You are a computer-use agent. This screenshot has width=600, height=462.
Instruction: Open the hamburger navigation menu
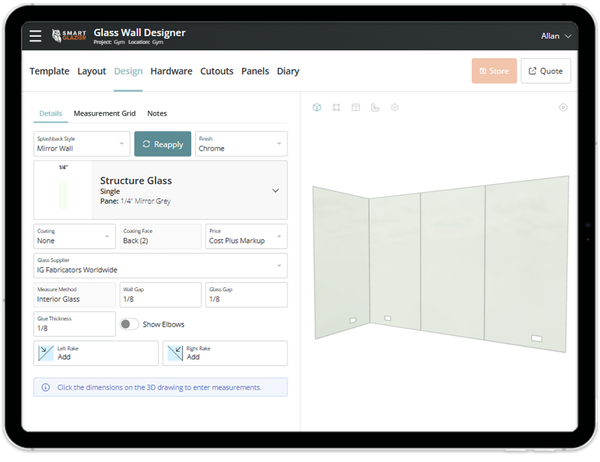click(35, 36)
